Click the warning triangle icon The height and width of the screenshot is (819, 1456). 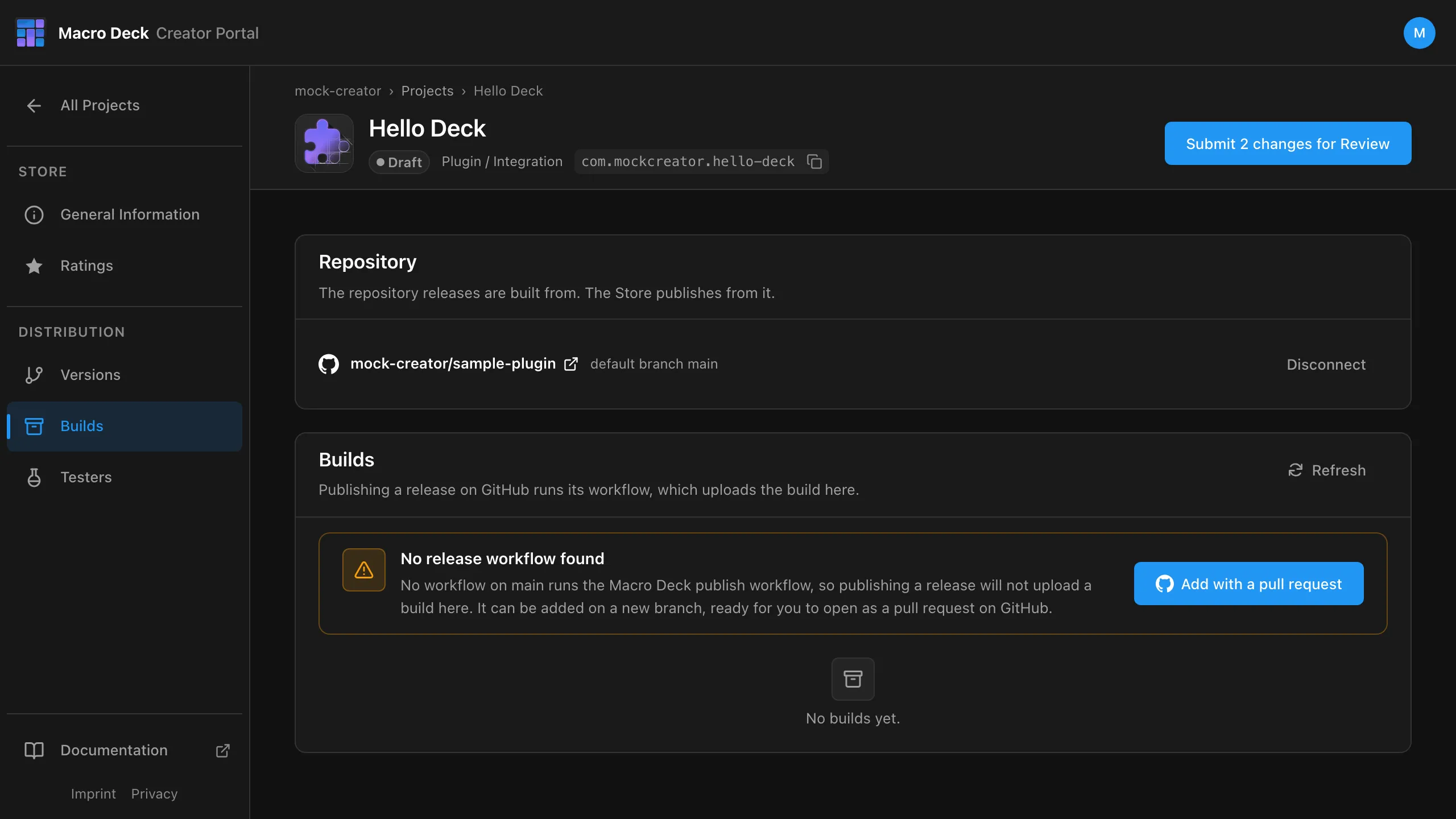(x=364, y=570)
